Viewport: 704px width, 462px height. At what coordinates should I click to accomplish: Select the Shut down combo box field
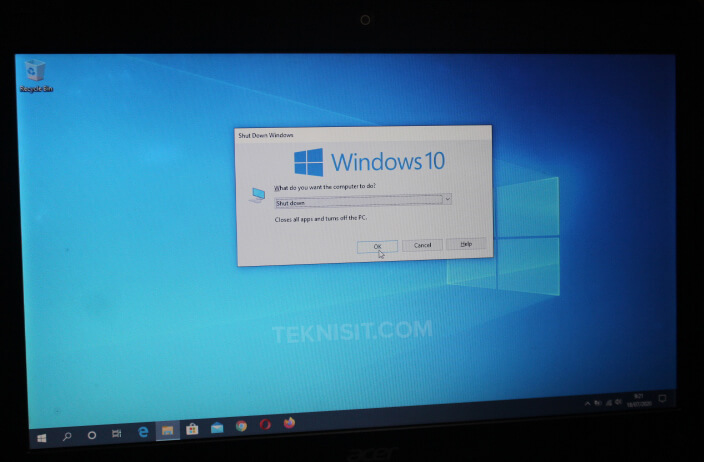[363, 201]
